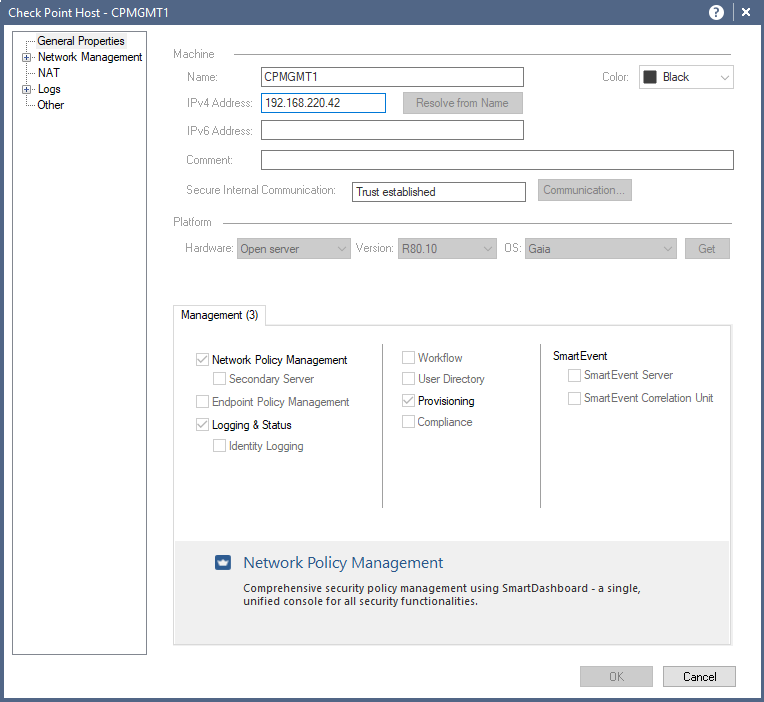Select Network Management in the tree
The height and width of the screenshot is (702, 764).
(90, 57)
